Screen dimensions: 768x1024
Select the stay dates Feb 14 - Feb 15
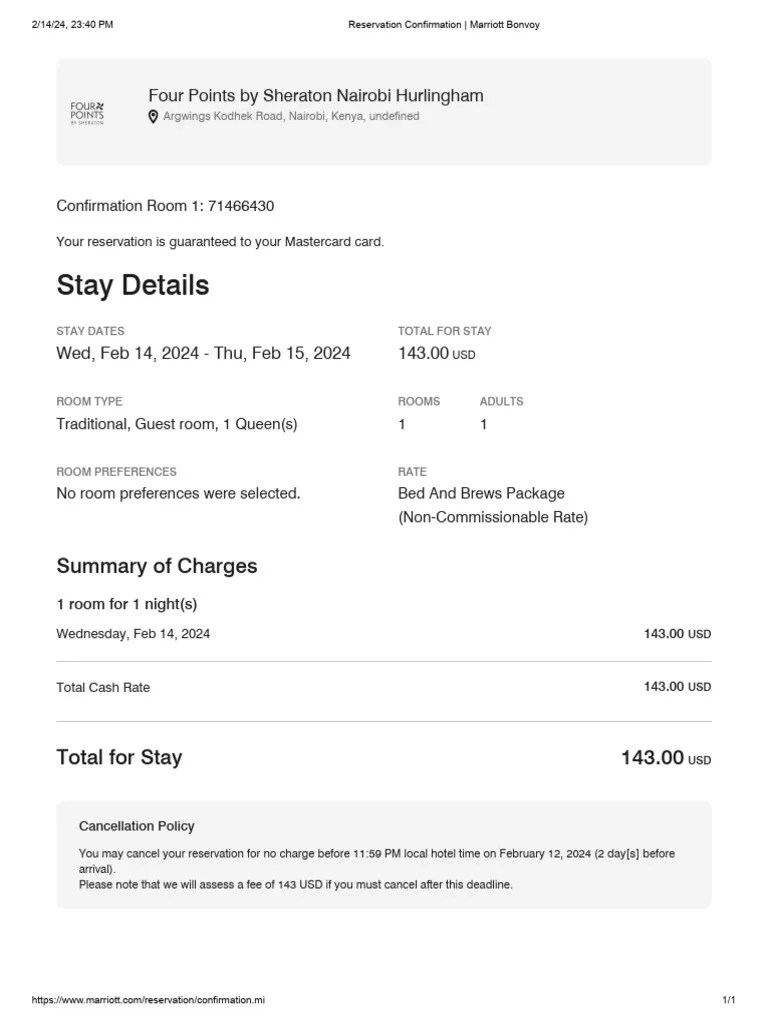click(203, 353)
